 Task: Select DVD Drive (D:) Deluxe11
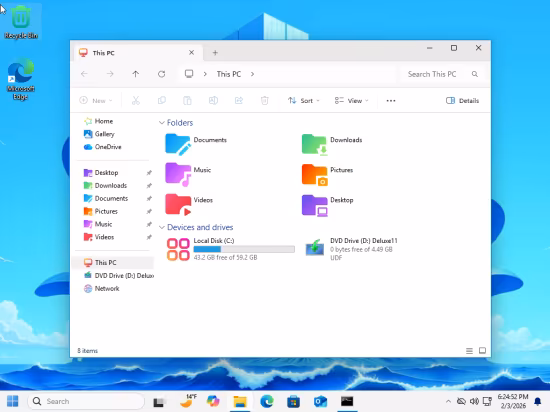pos(351,249)
